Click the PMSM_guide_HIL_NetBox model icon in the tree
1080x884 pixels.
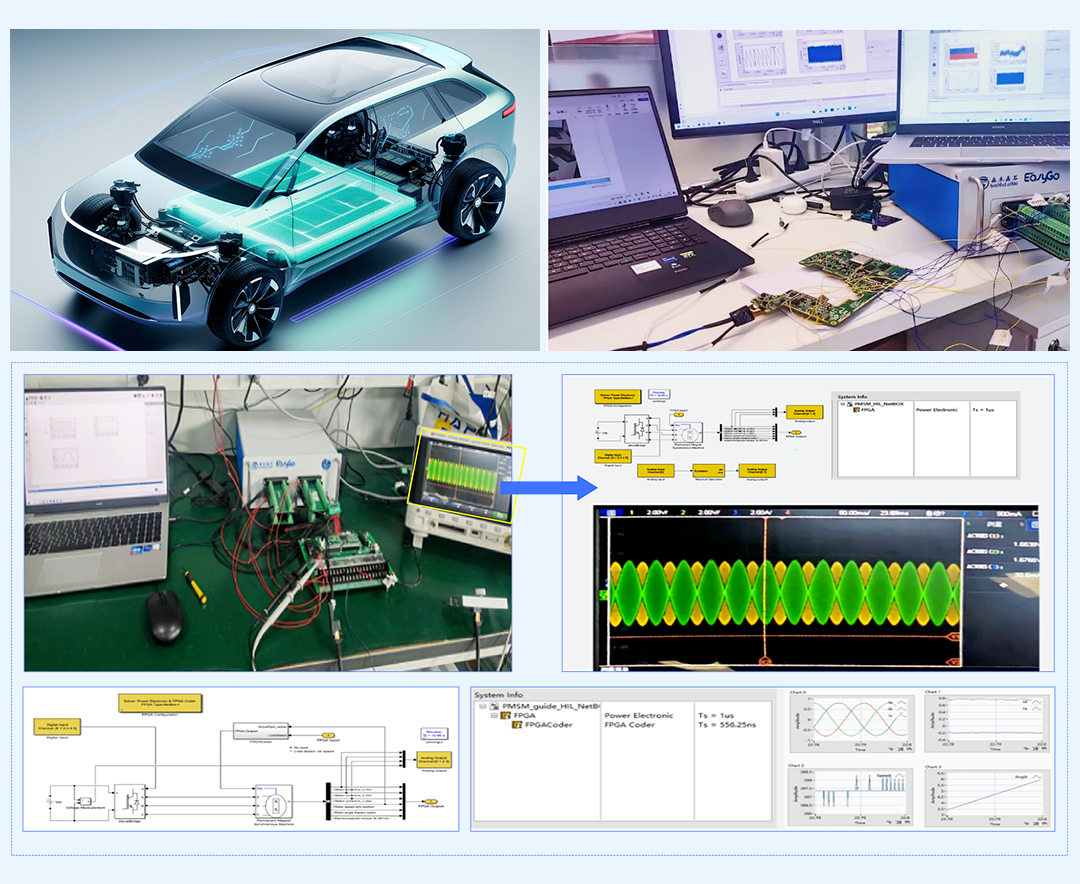[x=494, y=706]
